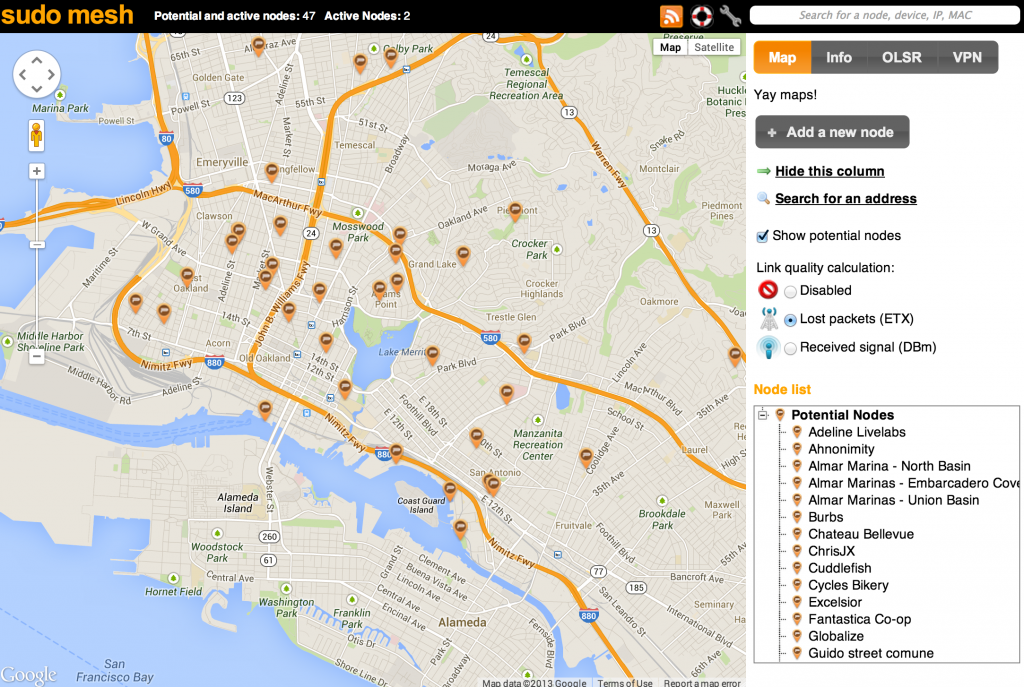Open the RSS feed icon

point(671,16)
